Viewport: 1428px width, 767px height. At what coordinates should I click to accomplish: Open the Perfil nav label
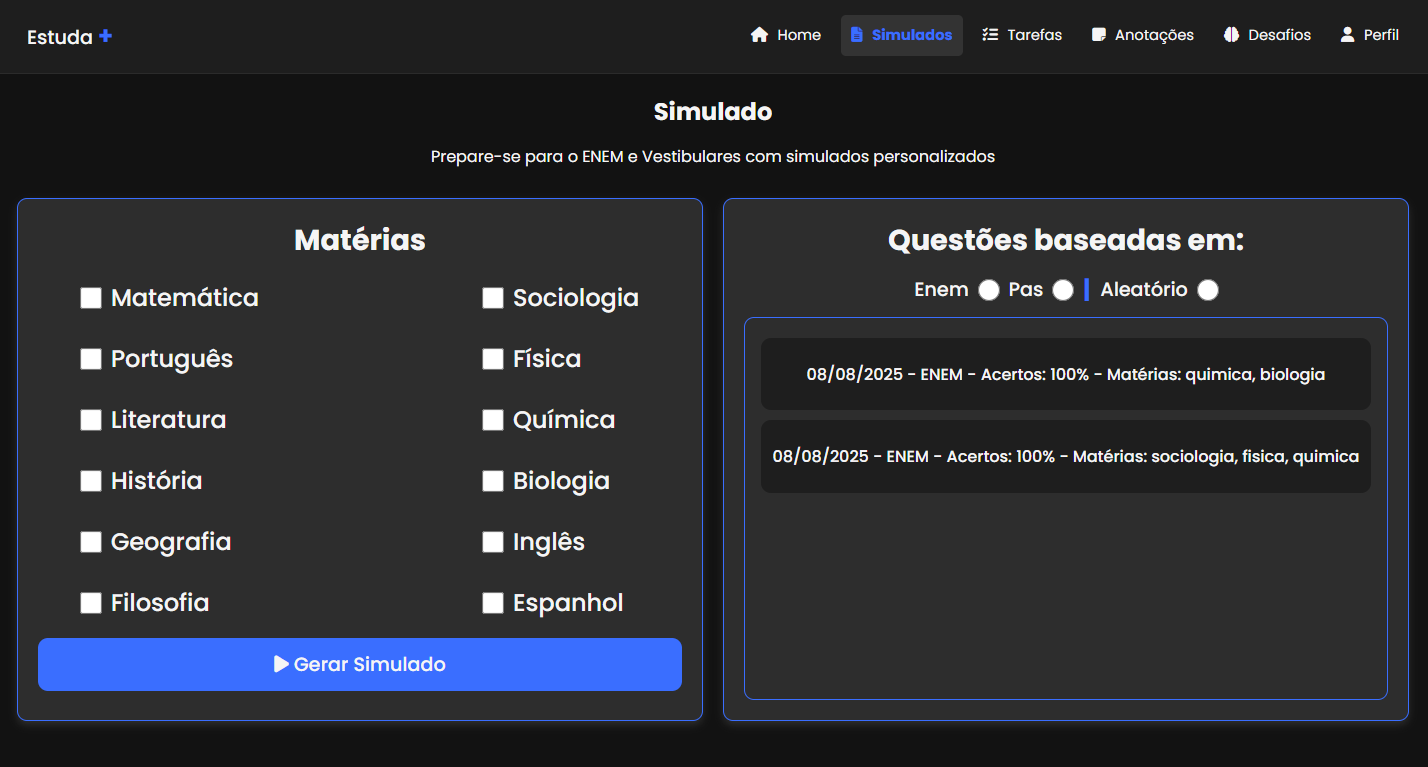(1382, 35)
